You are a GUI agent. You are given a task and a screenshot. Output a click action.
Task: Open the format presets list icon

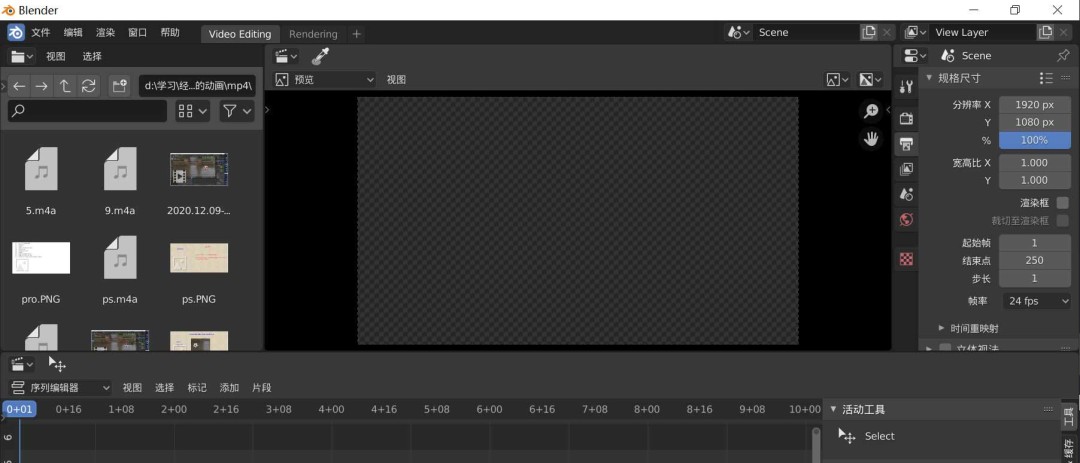pyautogui.click(x=1047, y=79)
